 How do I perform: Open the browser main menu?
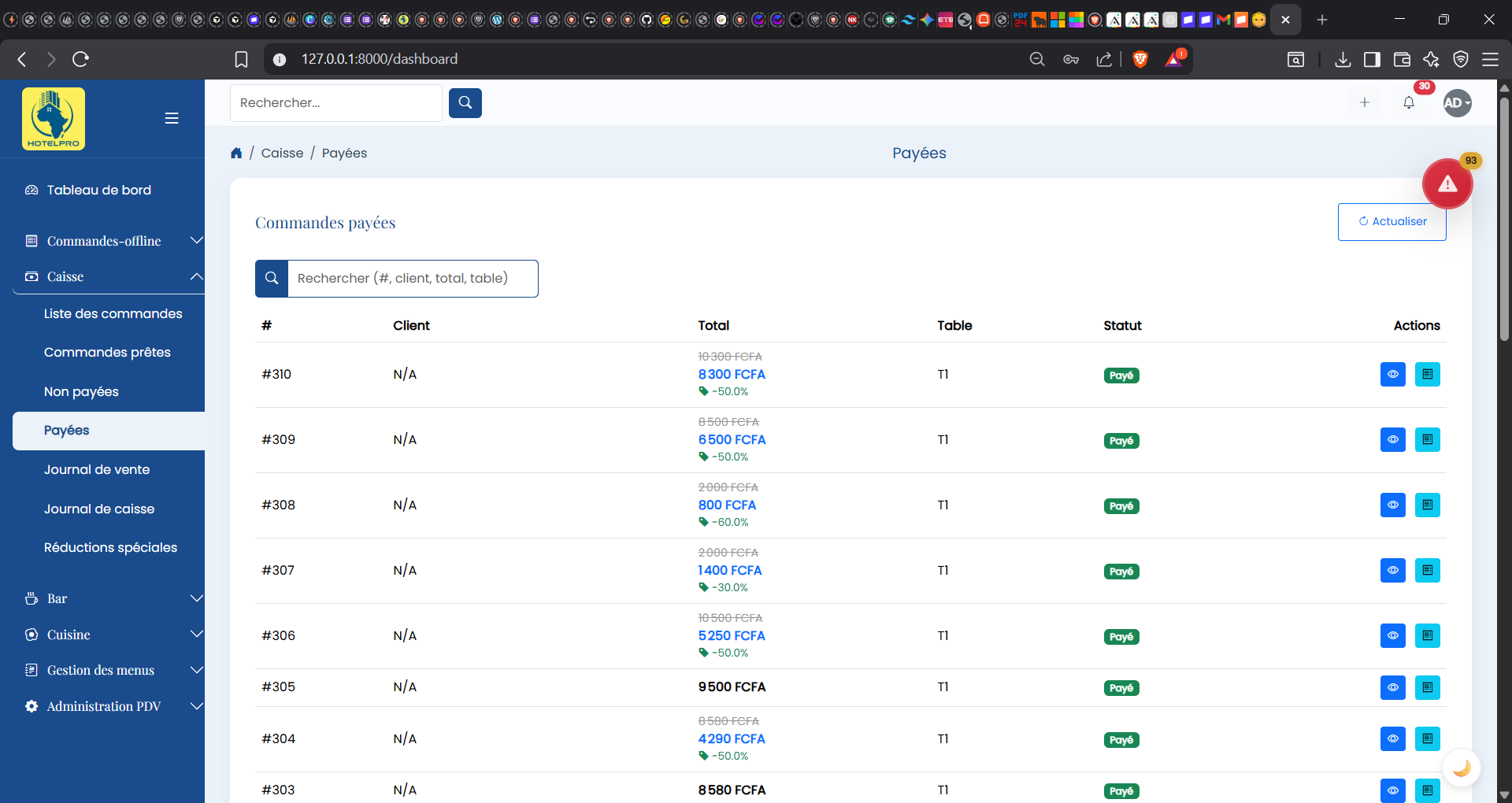[1490, 59]
